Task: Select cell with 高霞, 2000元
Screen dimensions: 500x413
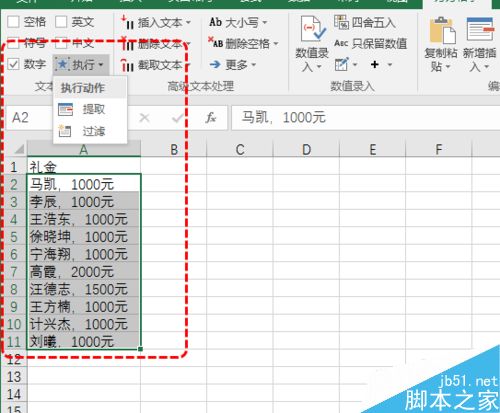Action: point(84,271)
